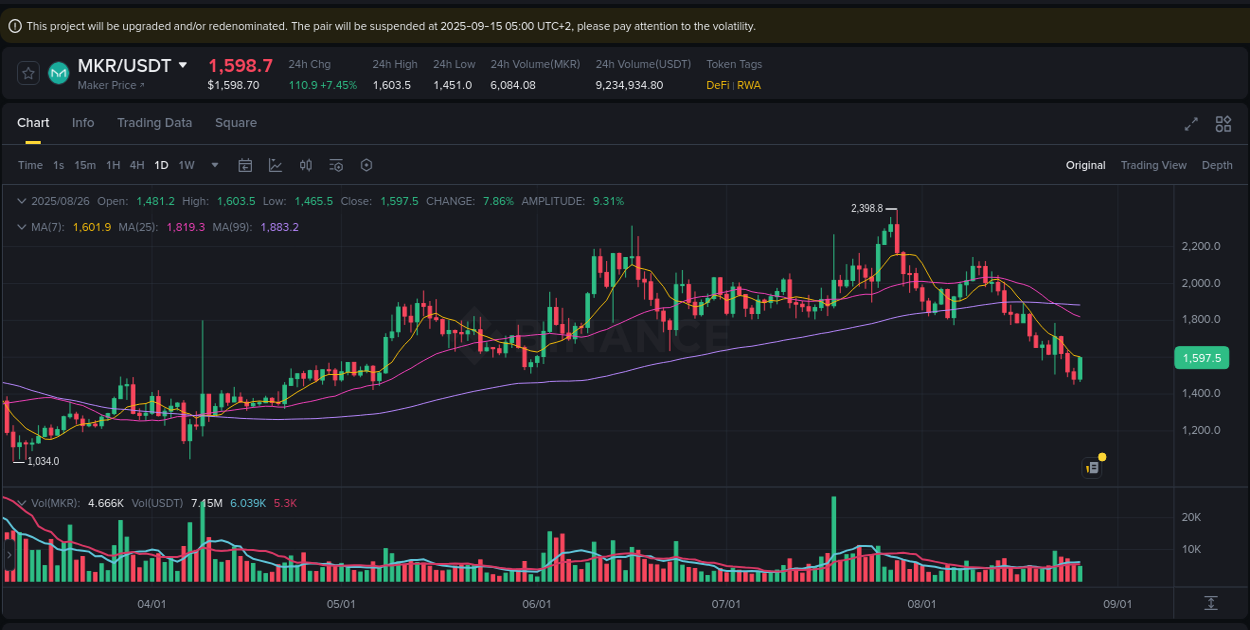The width and height of the screenshot is (1250, 630).
Task: Click the green 1,597.5 price label
Action: pos(1202,357)
